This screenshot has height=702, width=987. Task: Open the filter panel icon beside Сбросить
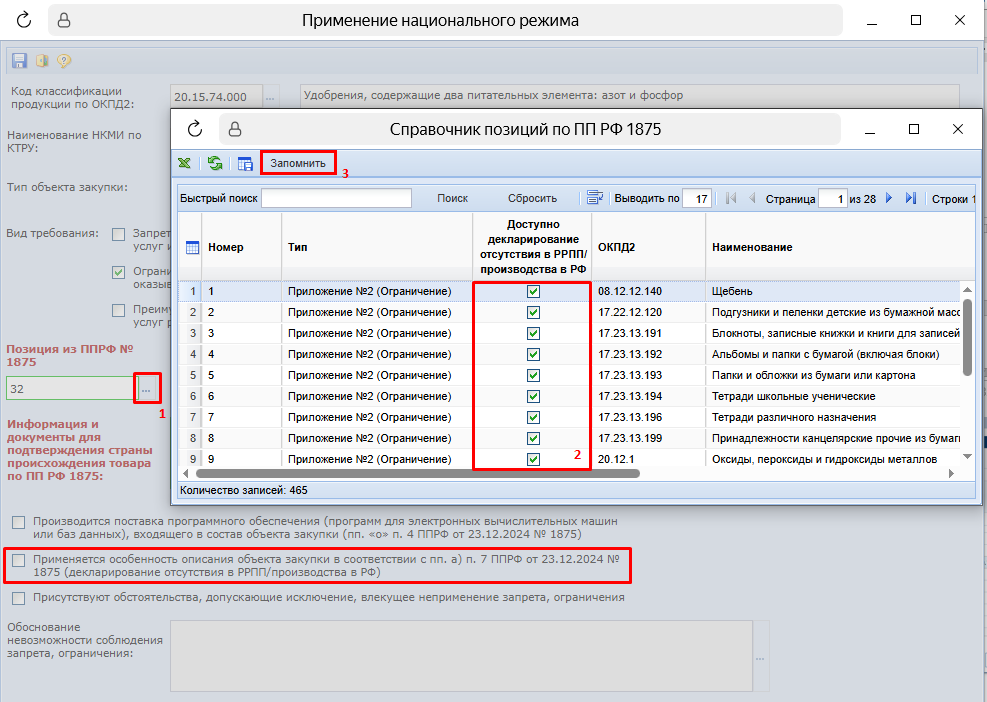coord(595,198)
